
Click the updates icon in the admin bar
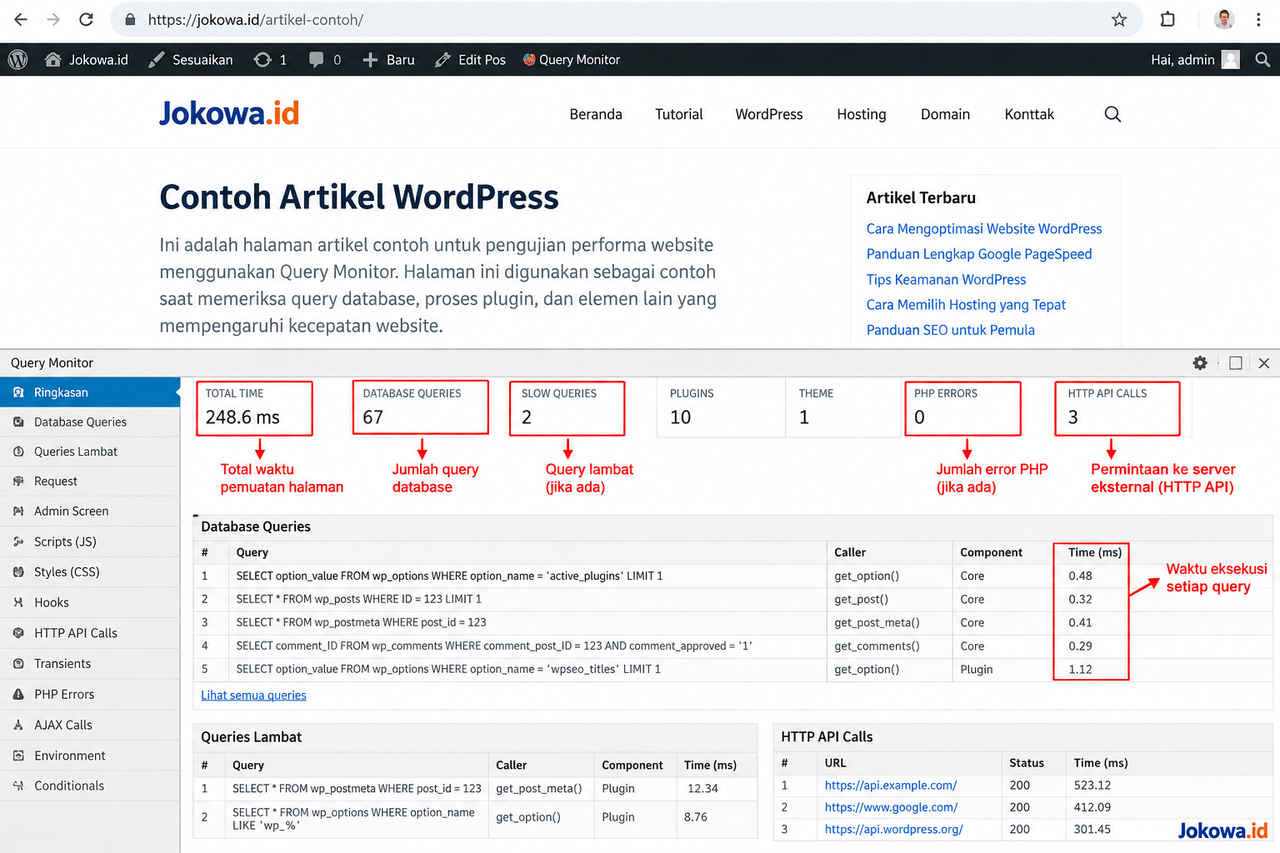pos(263,60)
